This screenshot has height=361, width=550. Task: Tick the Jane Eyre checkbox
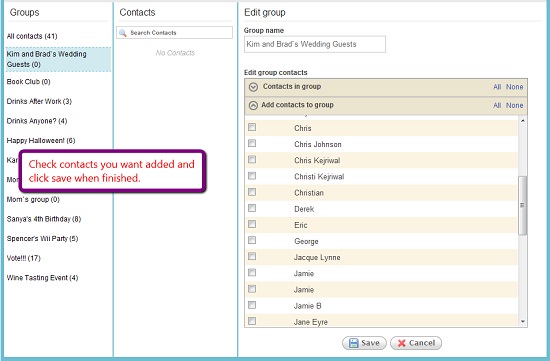coord(252,321)
